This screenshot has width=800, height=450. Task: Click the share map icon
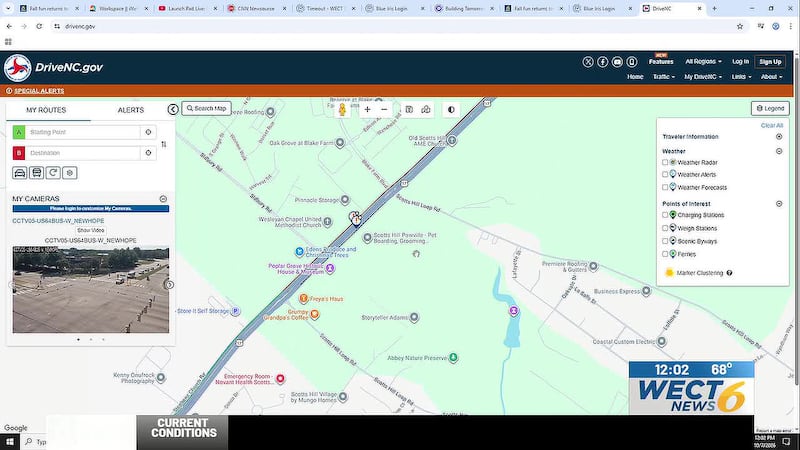426,109
